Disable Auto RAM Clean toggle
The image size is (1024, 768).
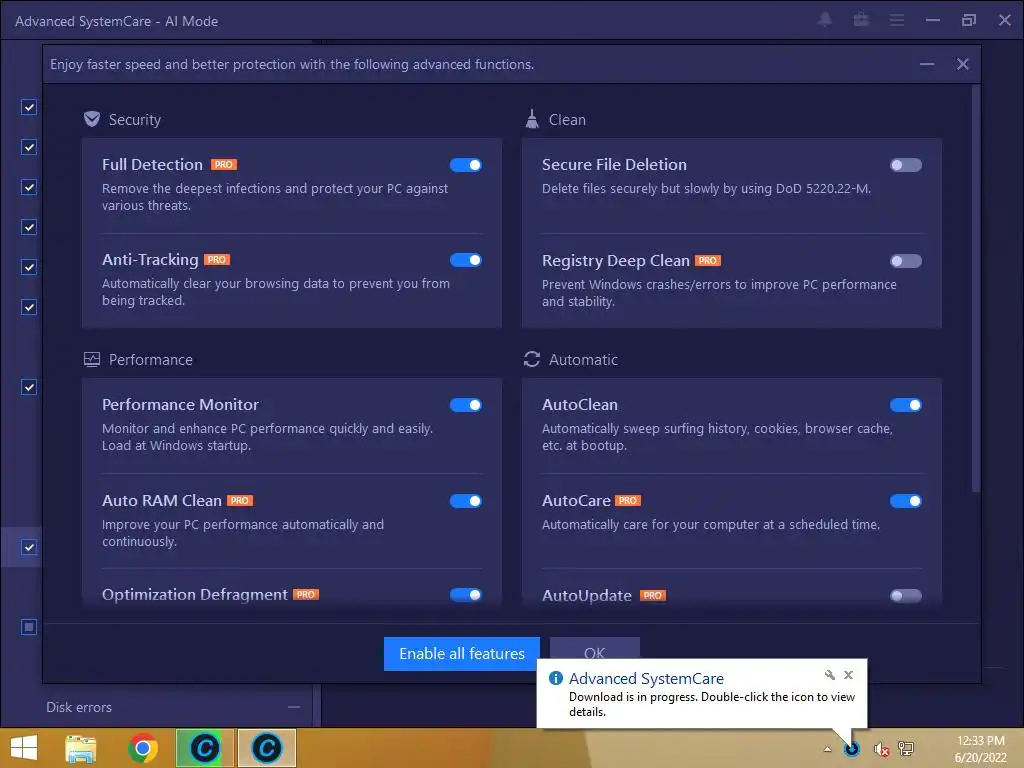pos(466,501)
